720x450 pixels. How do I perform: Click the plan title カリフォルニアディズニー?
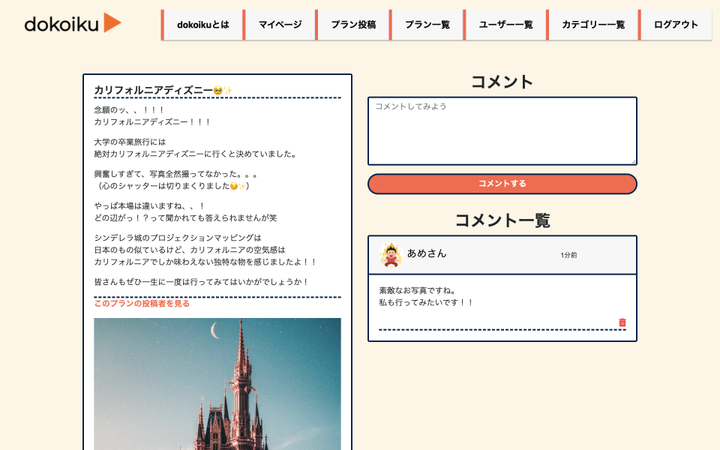(x=163, y=90)
